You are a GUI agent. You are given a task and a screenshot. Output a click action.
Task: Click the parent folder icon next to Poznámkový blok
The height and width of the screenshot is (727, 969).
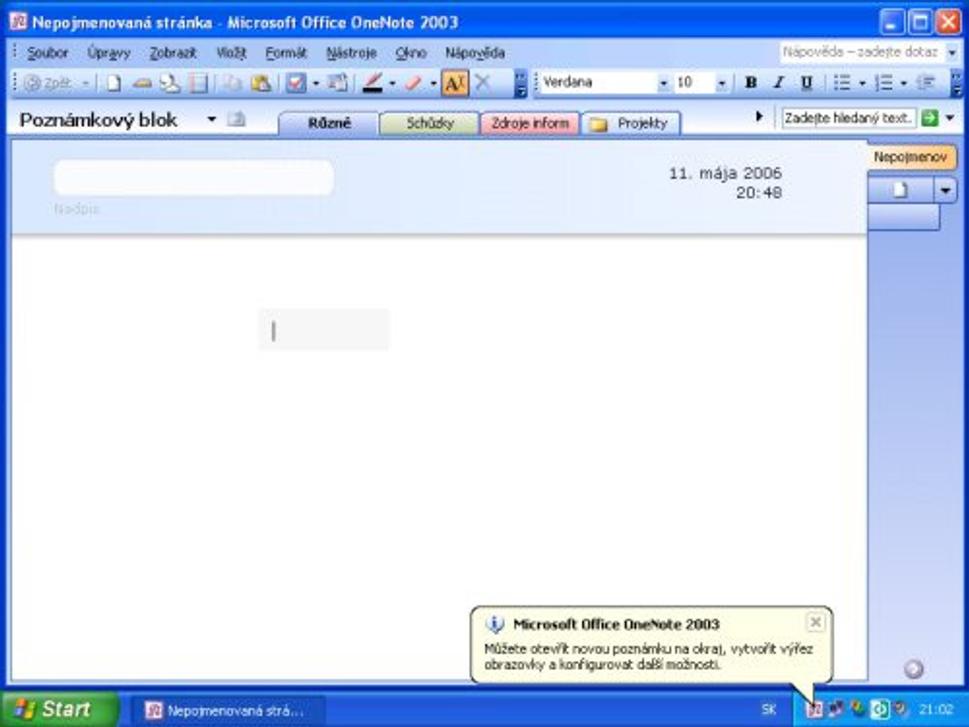click(235, 119)
